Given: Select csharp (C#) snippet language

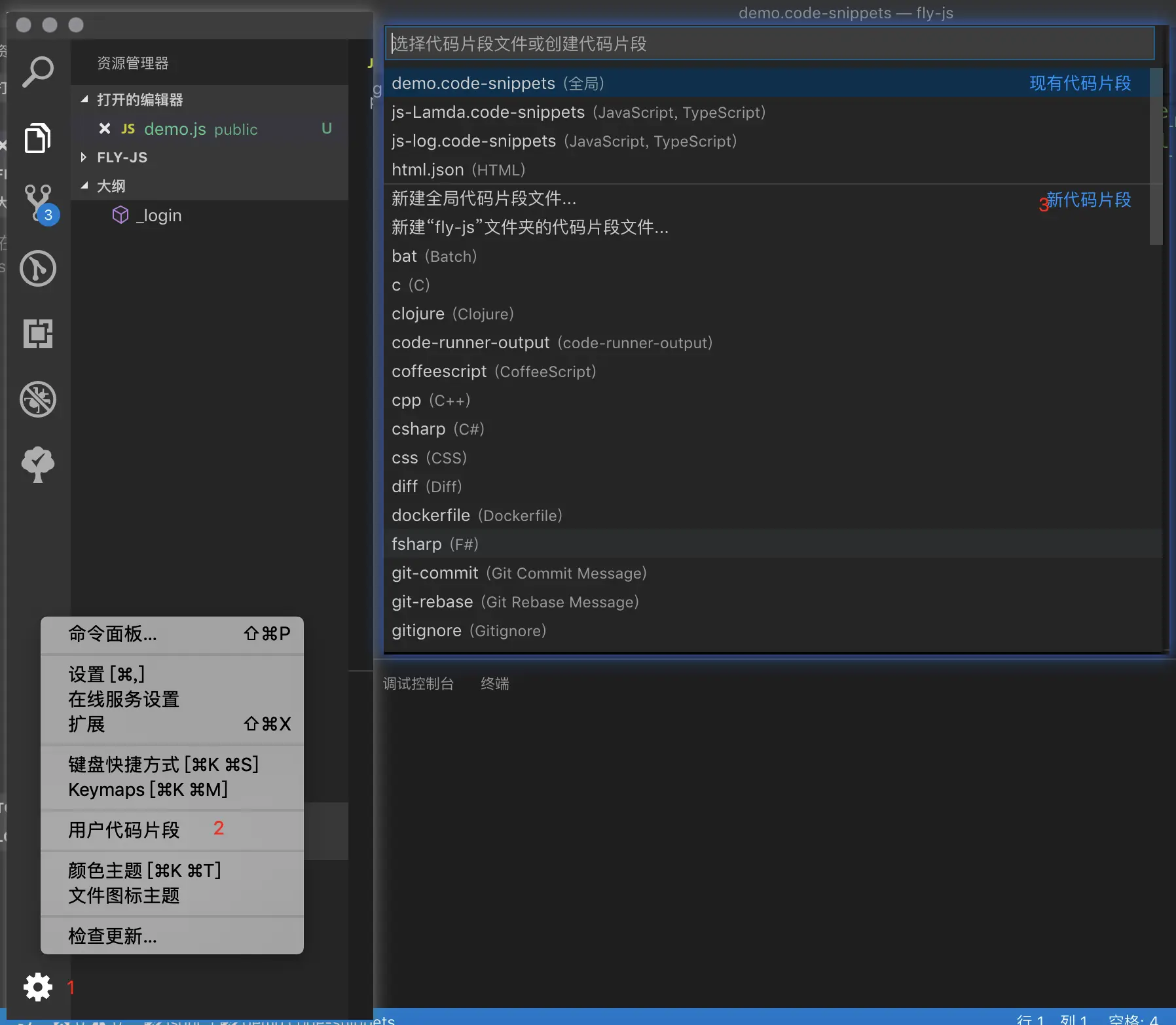Looking at the screenshot, I should point(767,429).
